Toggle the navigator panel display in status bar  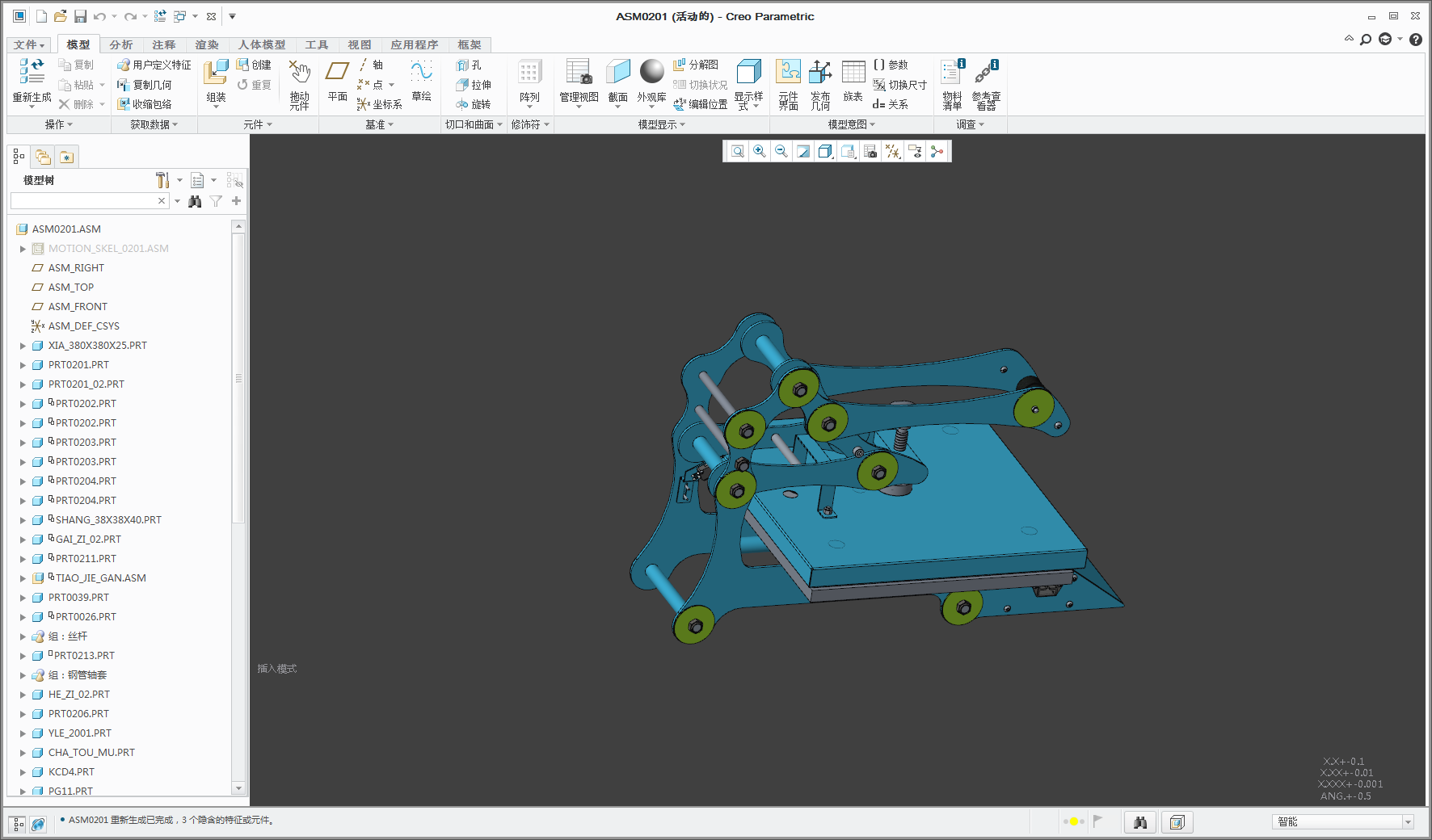tap(18, 824)
